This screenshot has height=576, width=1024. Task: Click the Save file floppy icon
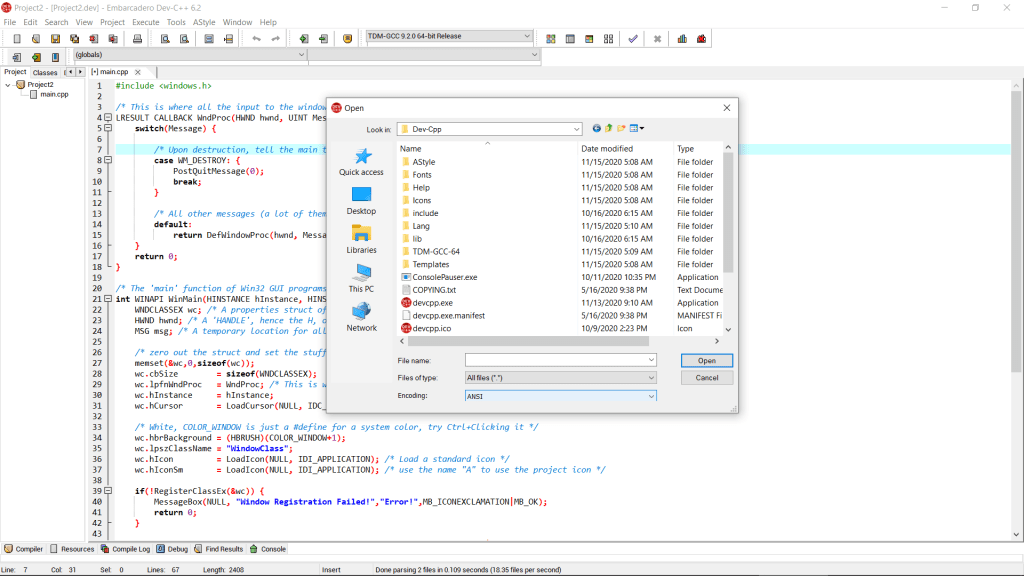[x=56, y=39]
